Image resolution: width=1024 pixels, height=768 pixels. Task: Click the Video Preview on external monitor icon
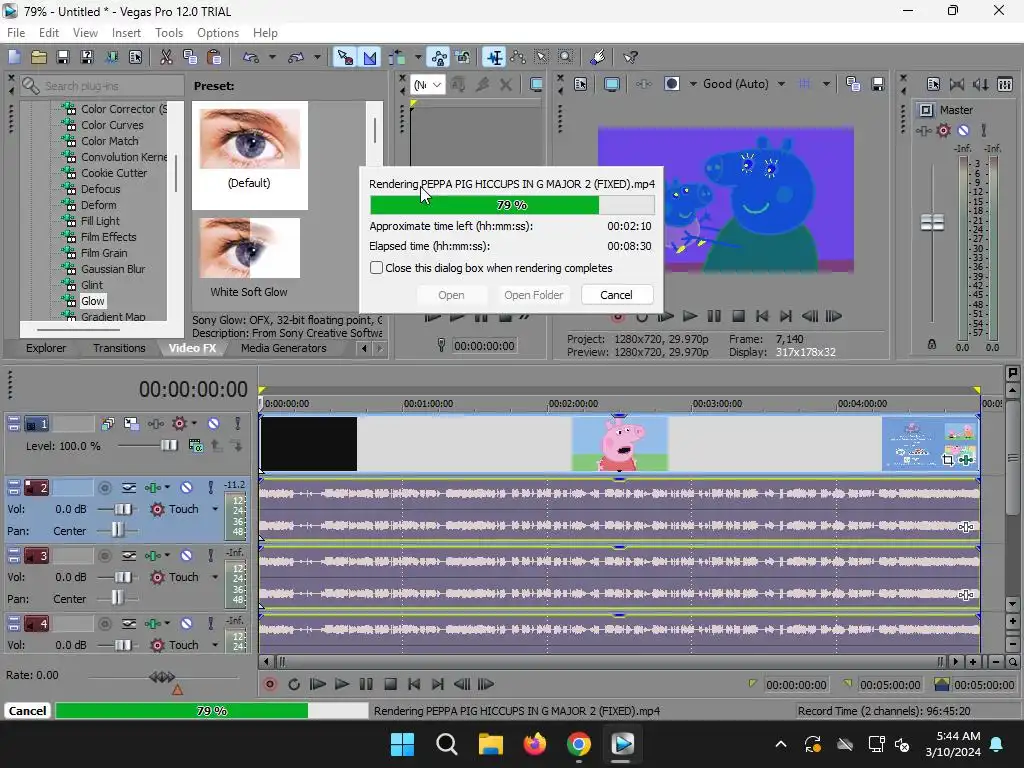tap(611, 84)
